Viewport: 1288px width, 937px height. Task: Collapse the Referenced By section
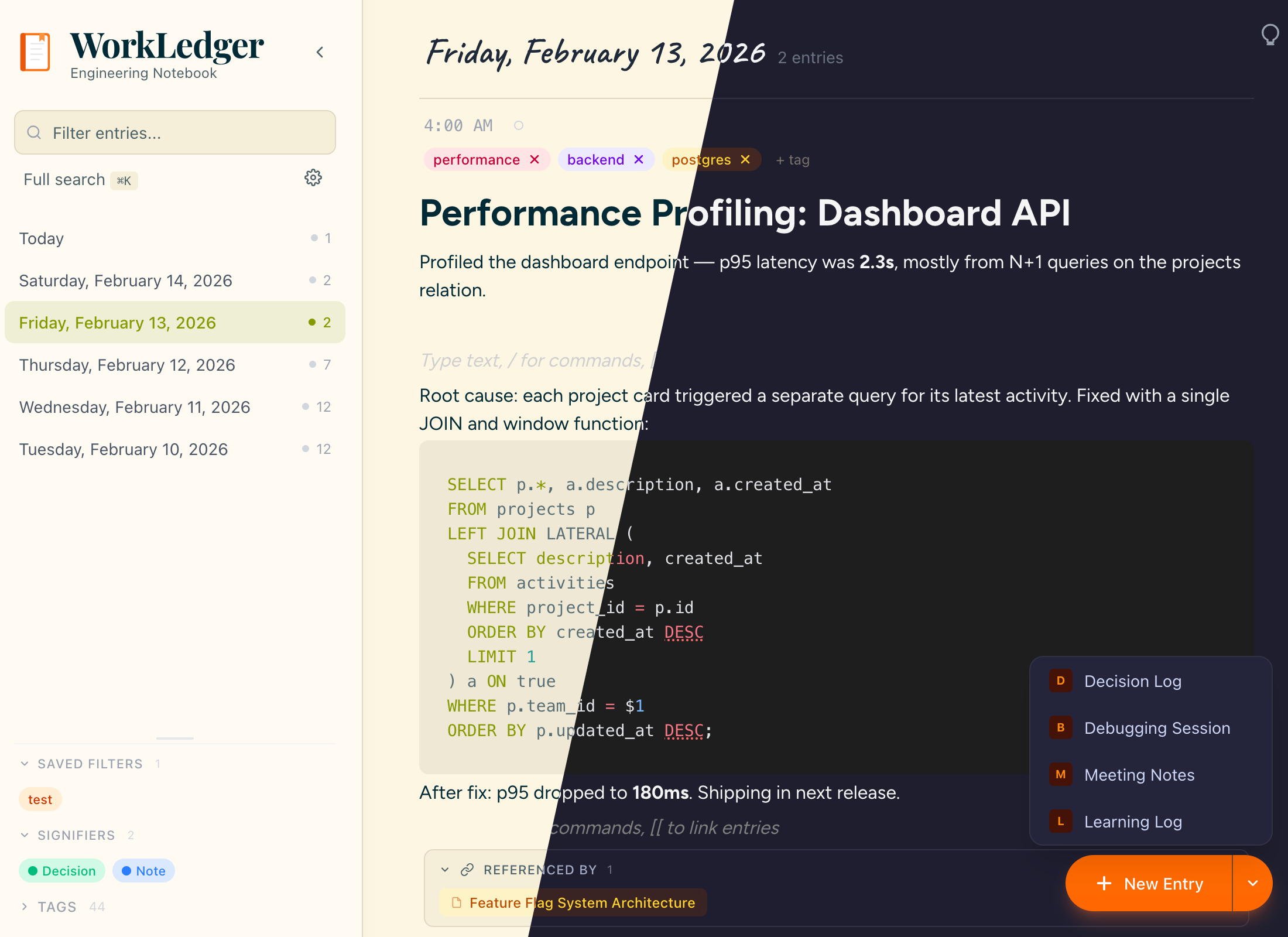point(445,870)
